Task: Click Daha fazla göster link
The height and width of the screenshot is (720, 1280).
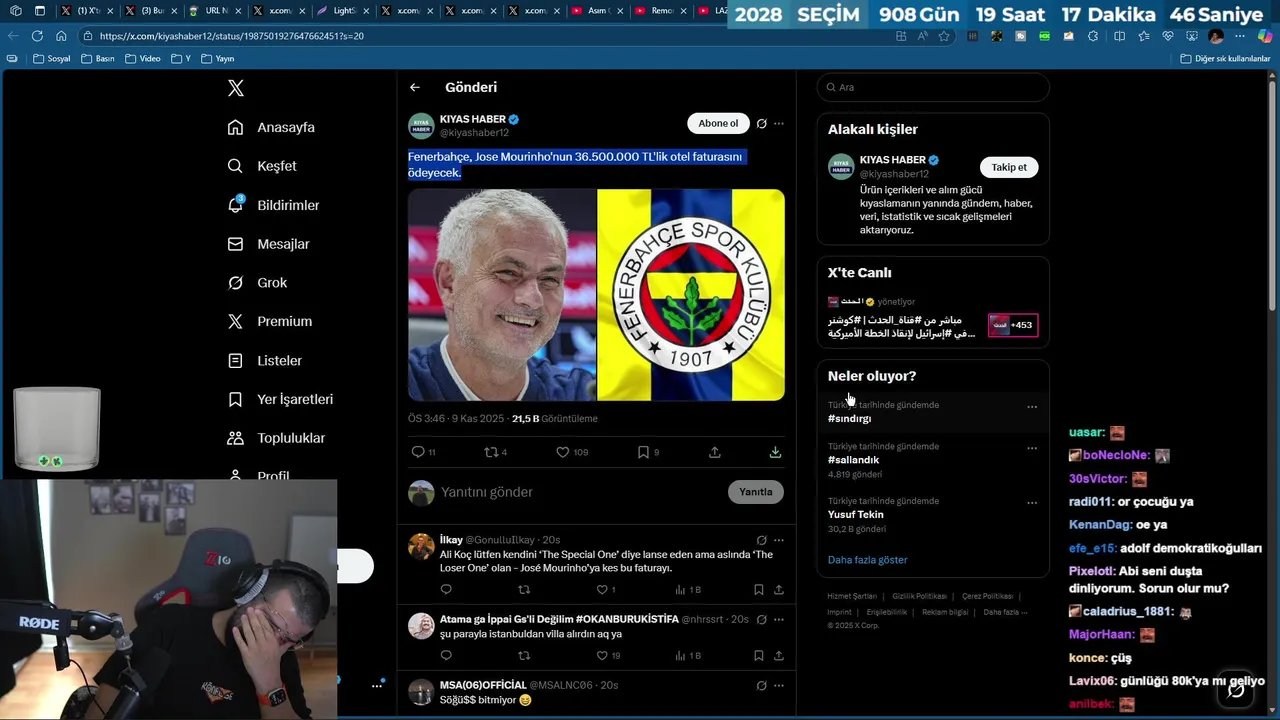Action: point(868,560)
